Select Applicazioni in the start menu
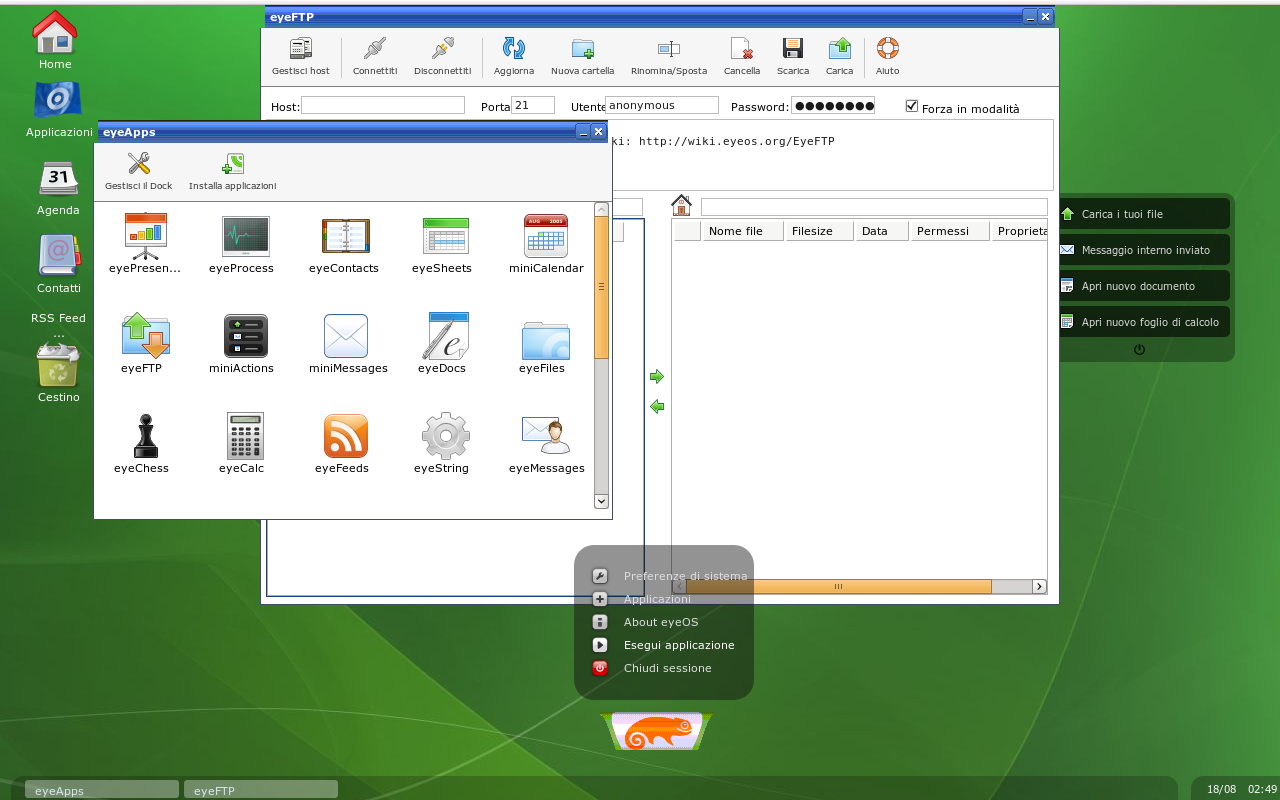 pyautogui.click(x=657, y=599)
